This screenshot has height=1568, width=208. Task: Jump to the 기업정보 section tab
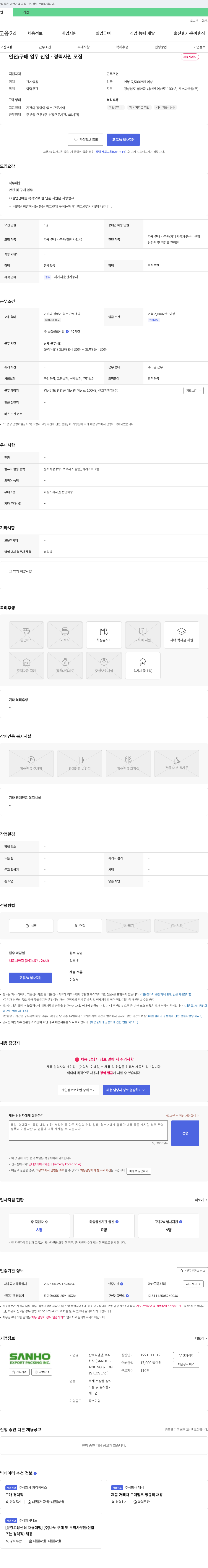(x=200, y=47)
